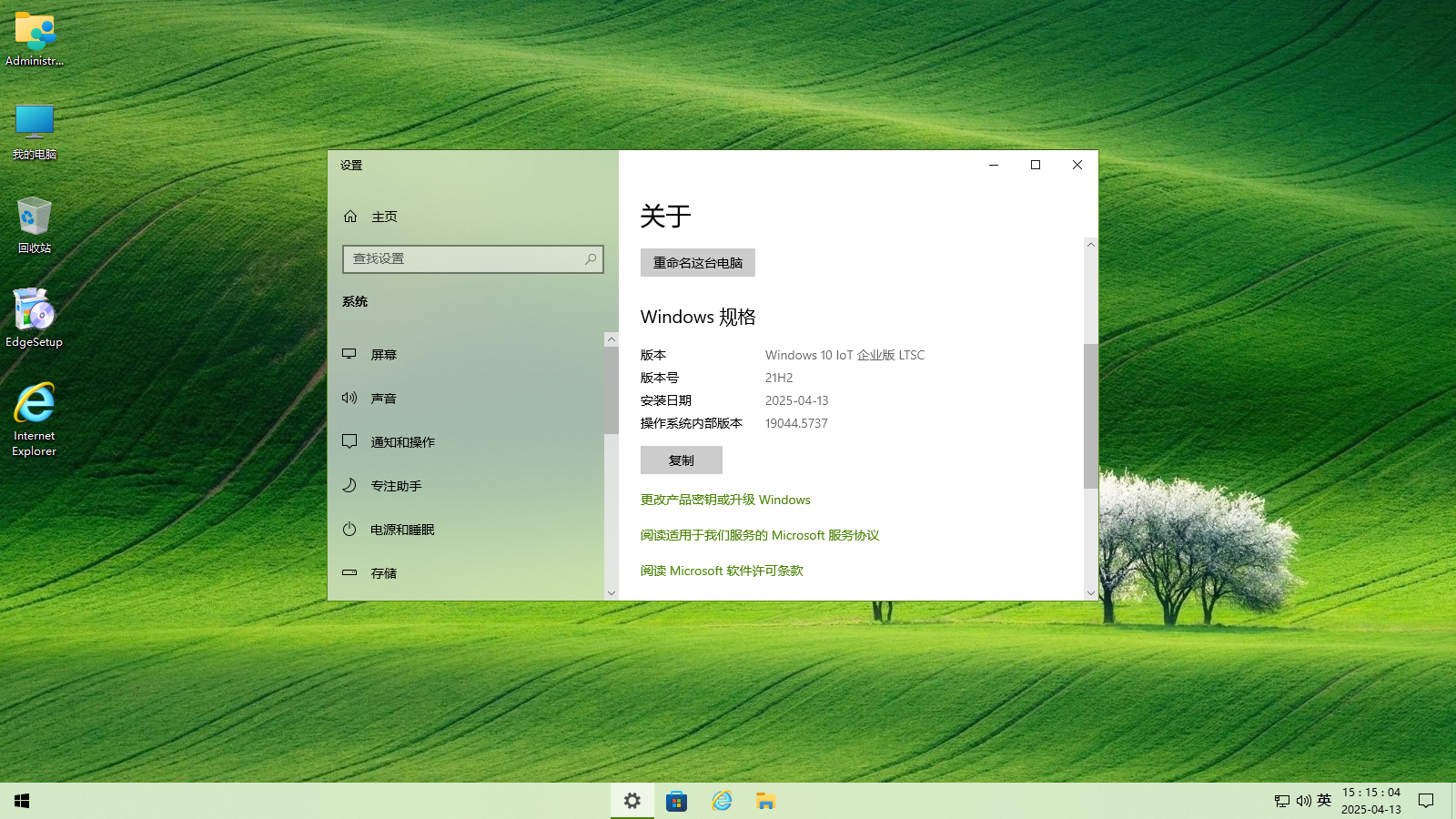Launch the EdgeSetup installer icon
The width and height of the screenshot is (1456, 819).
click(35, 318)
